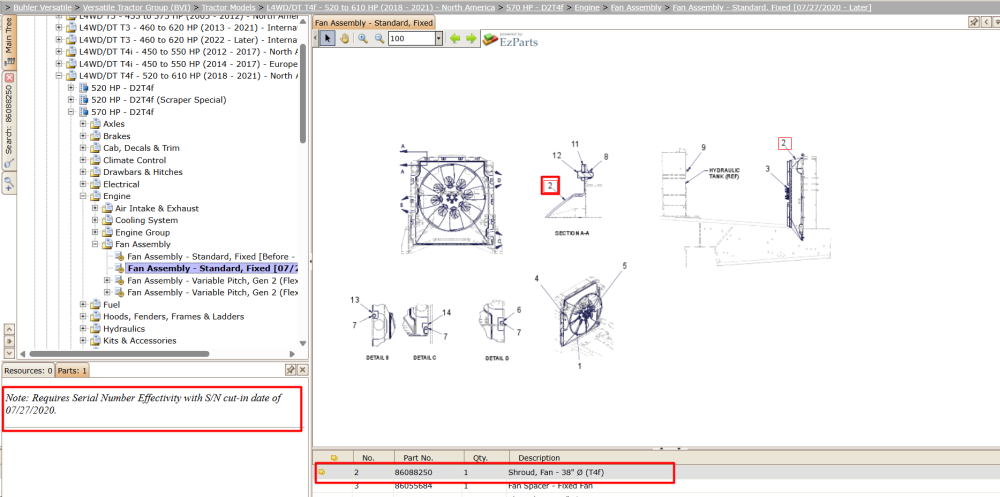Click the note icon in row 2
Image resolution: width=1000 pixels, height=497 pixels.
[322, 472]
